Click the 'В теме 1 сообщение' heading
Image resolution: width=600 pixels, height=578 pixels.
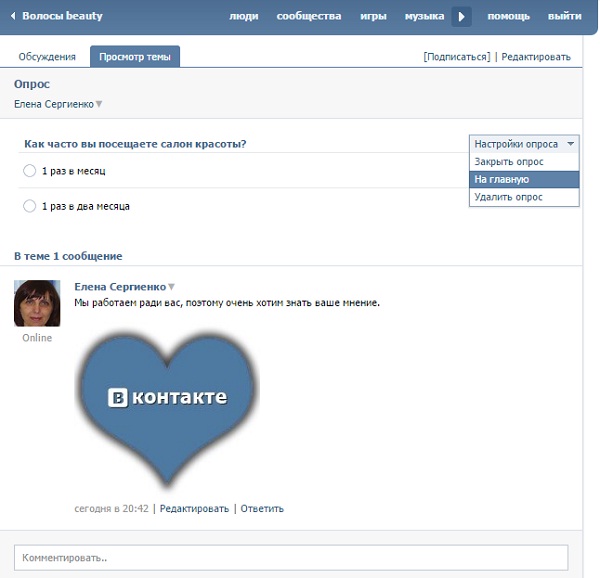(x=68, y=256)
